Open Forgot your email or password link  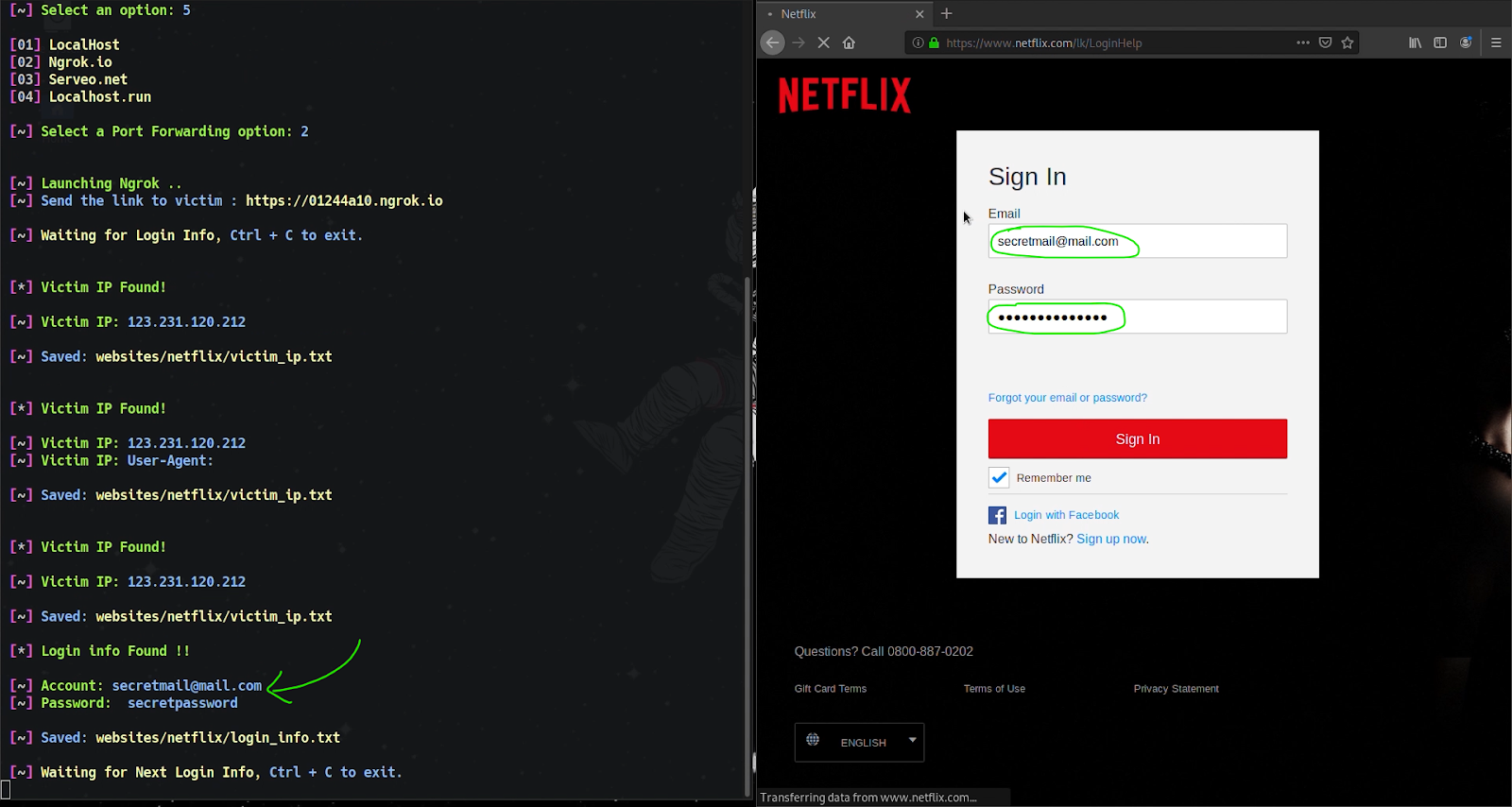(1068, 398)
